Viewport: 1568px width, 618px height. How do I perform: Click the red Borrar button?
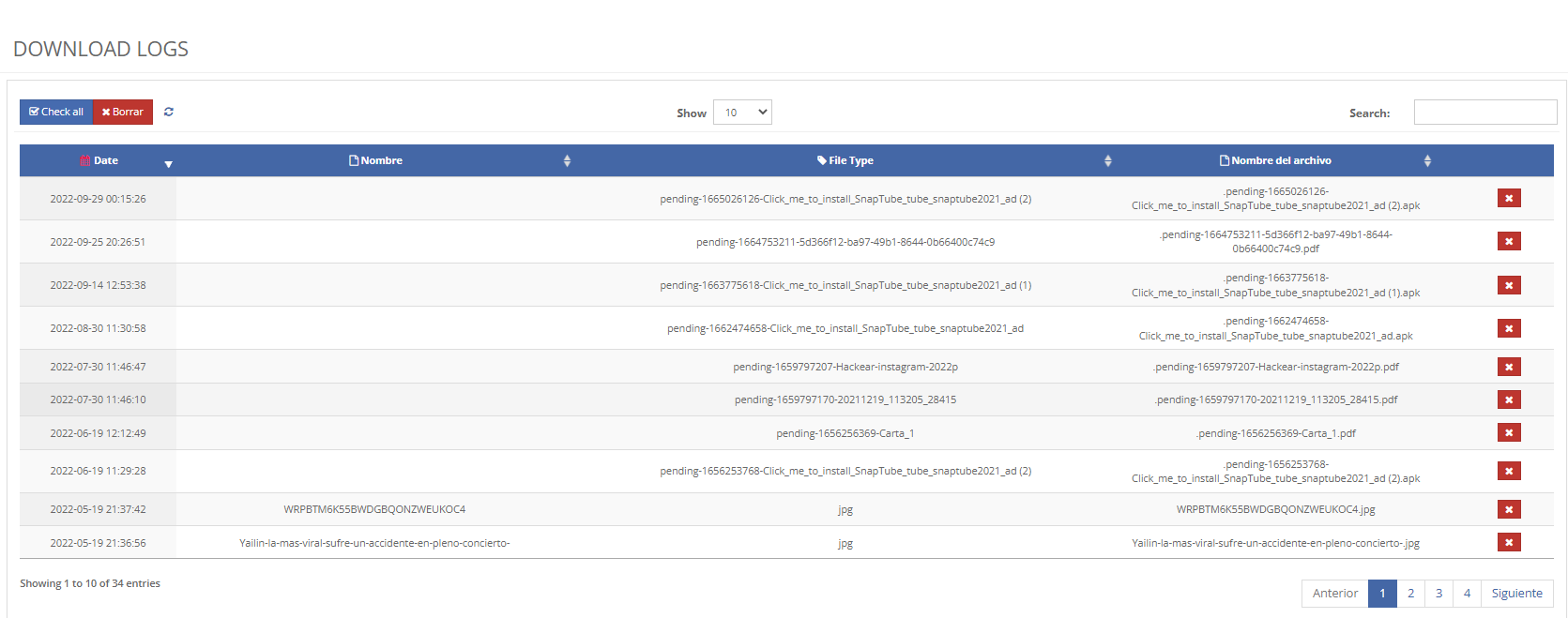point(123,112)
